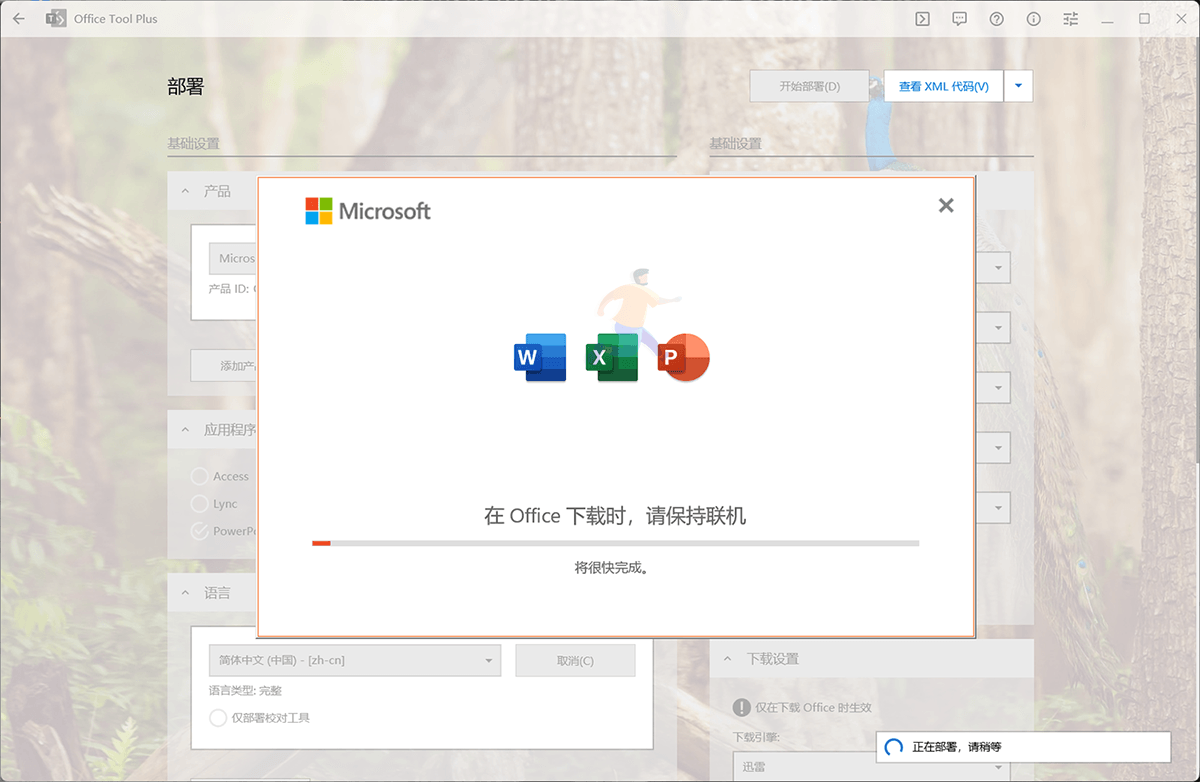Click the spinner in the 正在部署 notification

tap(895, 747)
